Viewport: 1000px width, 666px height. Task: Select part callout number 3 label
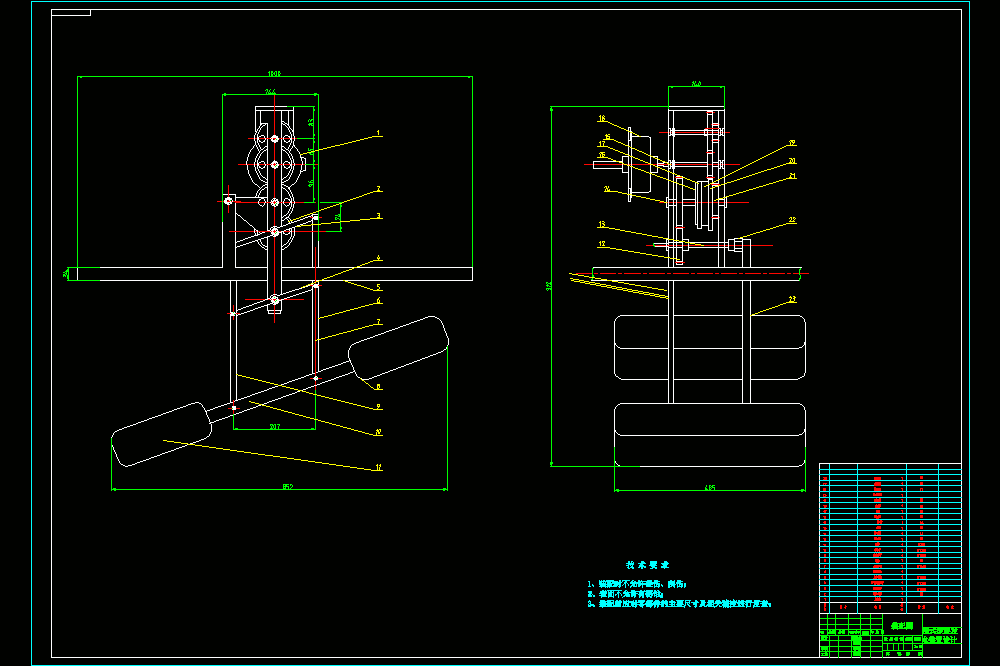coord(378,216)
